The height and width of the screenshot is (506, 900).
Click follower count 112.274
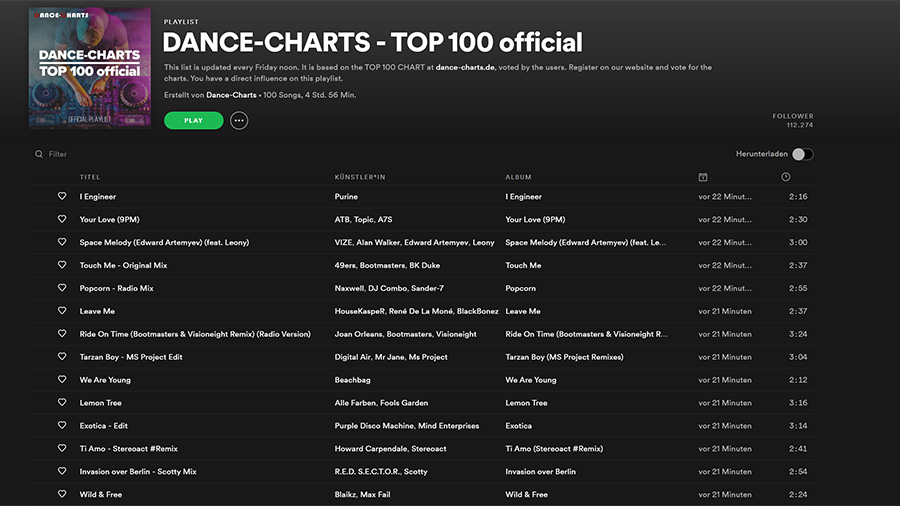pyautogui.click(x=800, y=125)
